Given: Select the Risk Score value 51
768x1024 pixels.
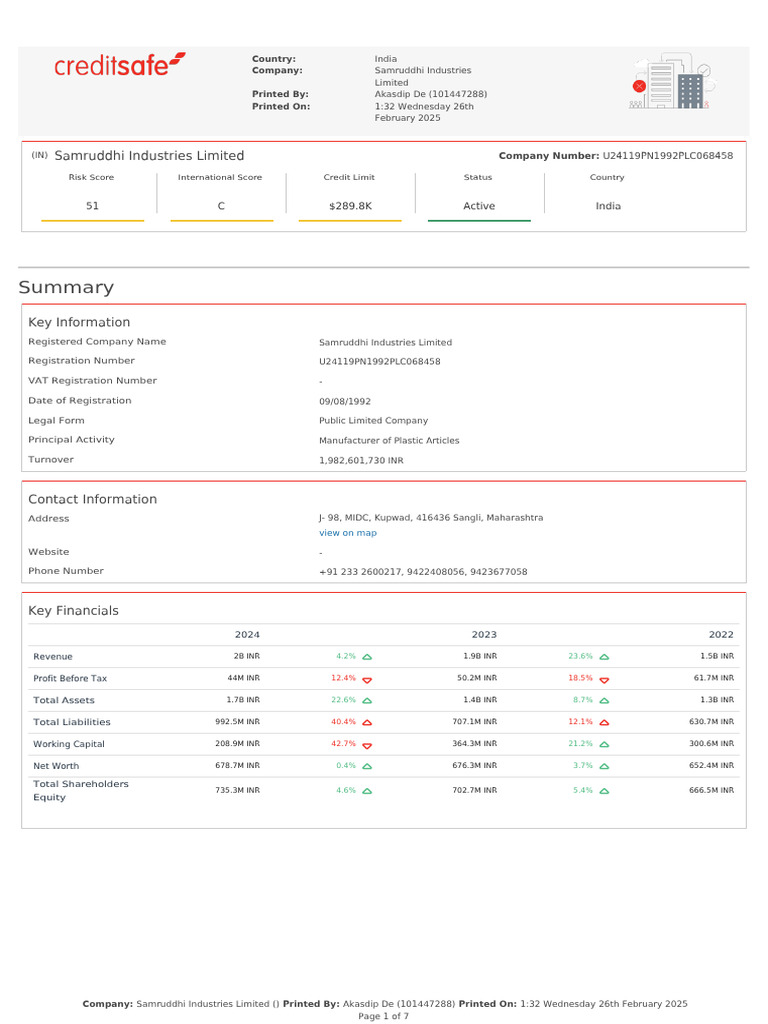Looking at the screenshot, I should (x=91, y=206).
